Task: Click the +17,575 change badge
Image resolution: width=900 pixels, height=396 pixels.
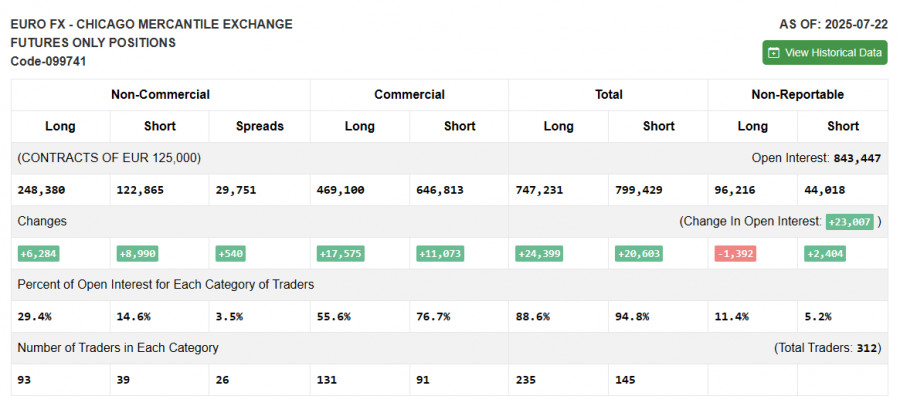Action: click(x=340, y=254)
